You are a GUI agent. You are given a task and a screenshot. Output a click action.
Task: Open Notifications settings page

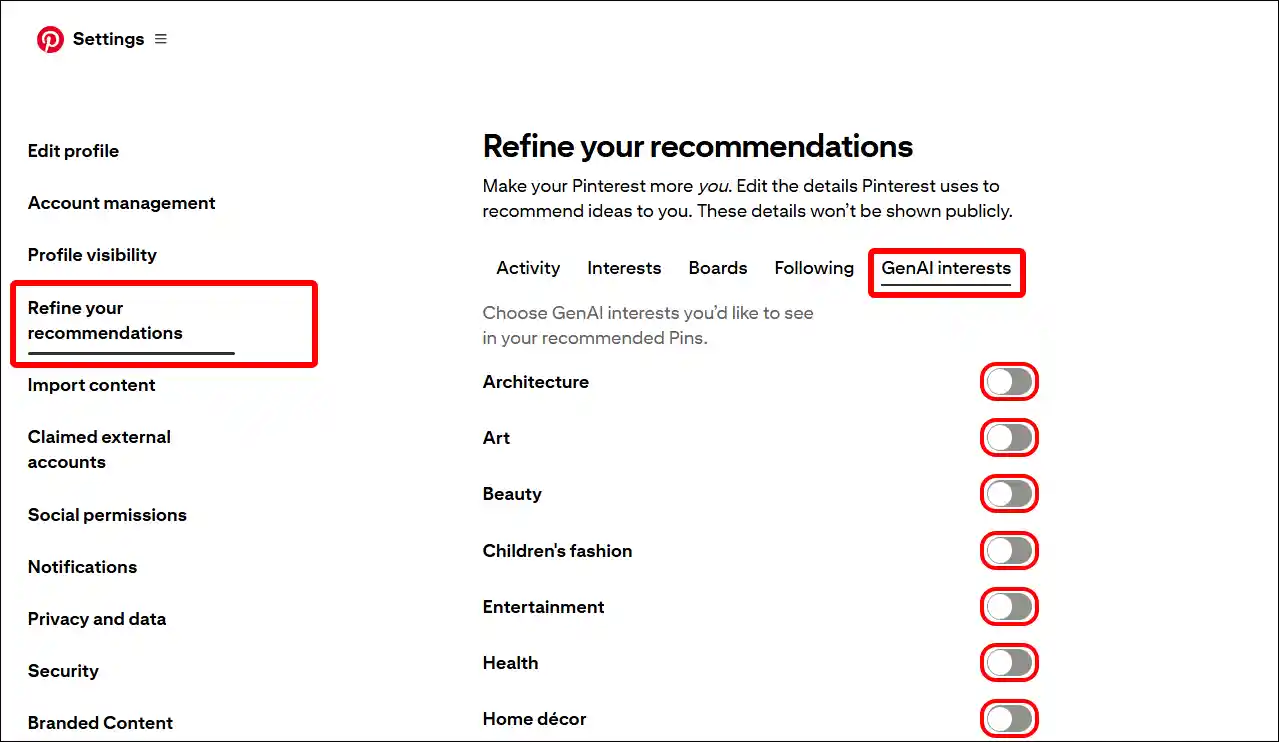(82, 567)
